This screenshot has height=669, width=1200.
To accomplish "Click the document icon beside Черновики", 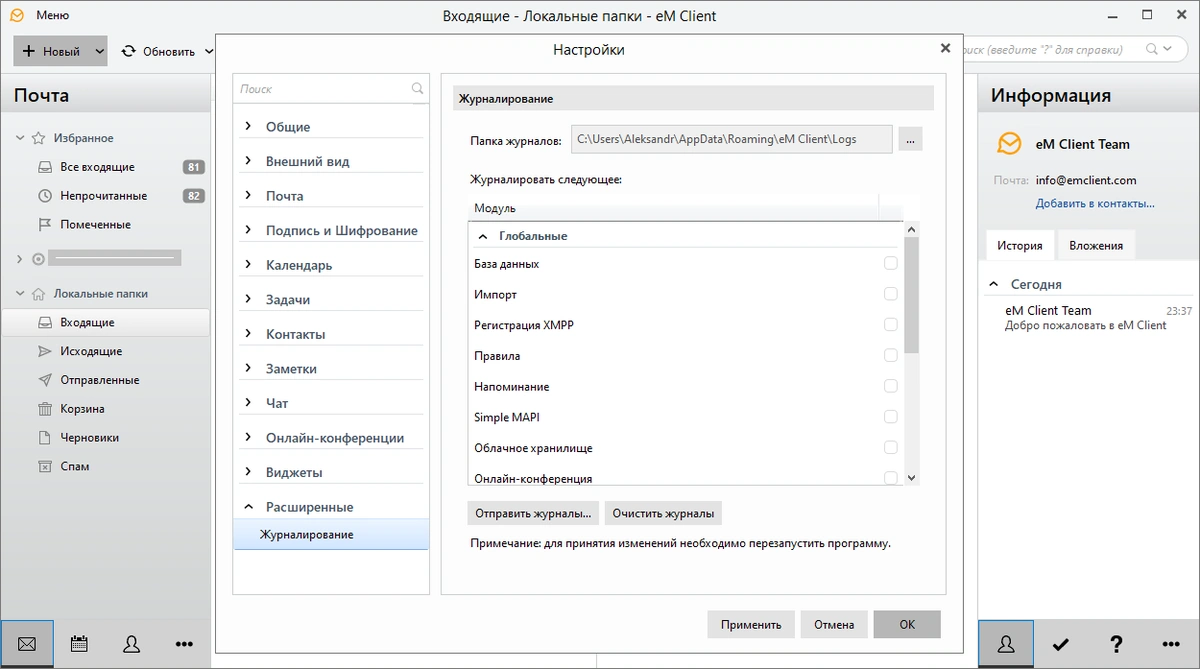I will [x=44, y=437].
